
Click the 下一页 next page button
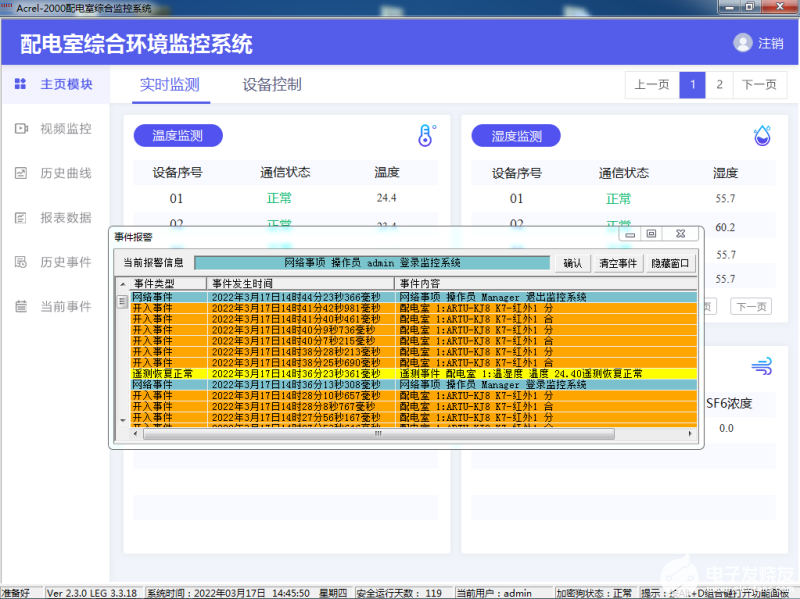(758, 85)
